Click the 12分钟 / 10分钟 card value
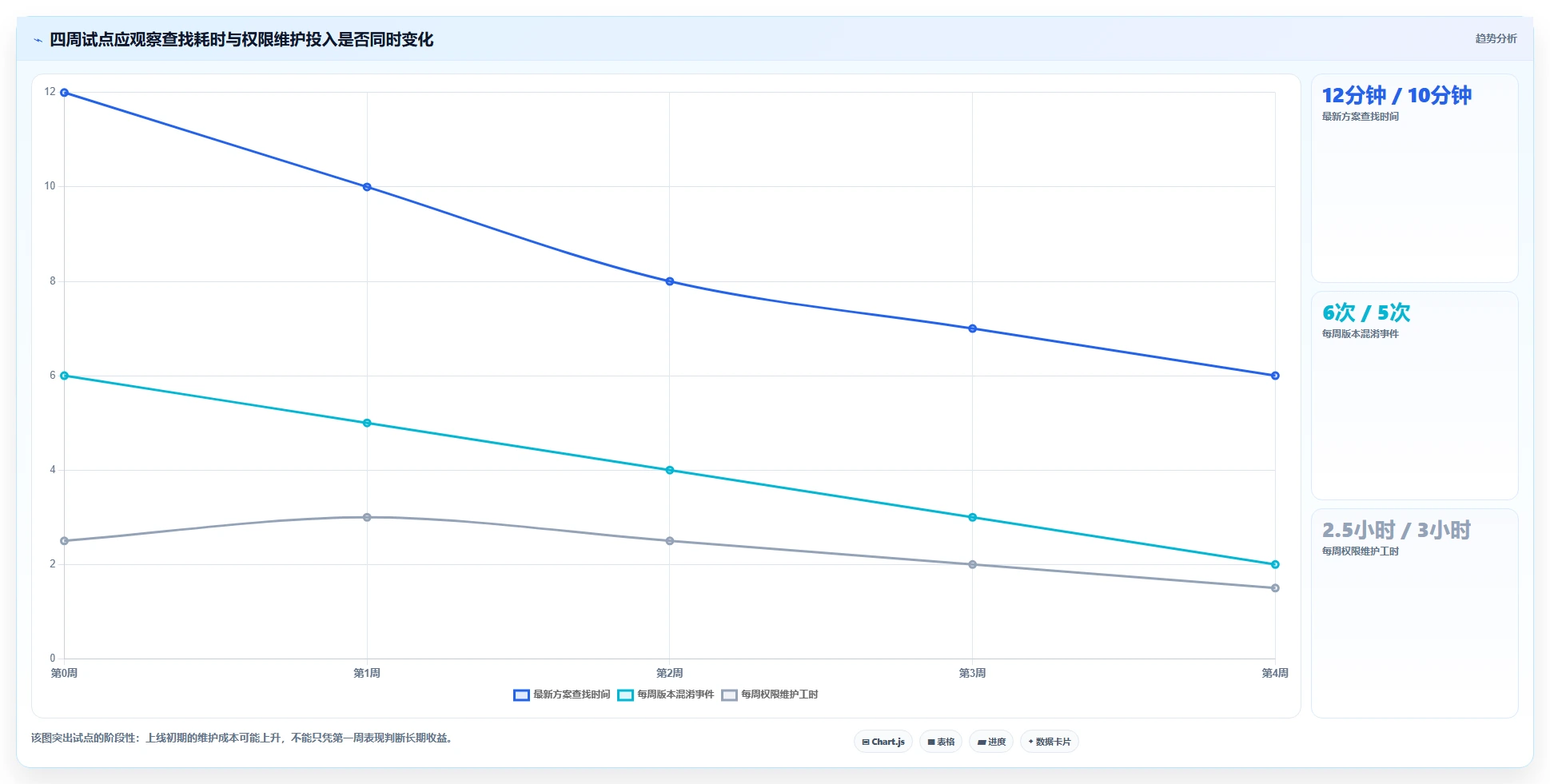This screenshot has width=1550, height=784. pos(1397,96)
